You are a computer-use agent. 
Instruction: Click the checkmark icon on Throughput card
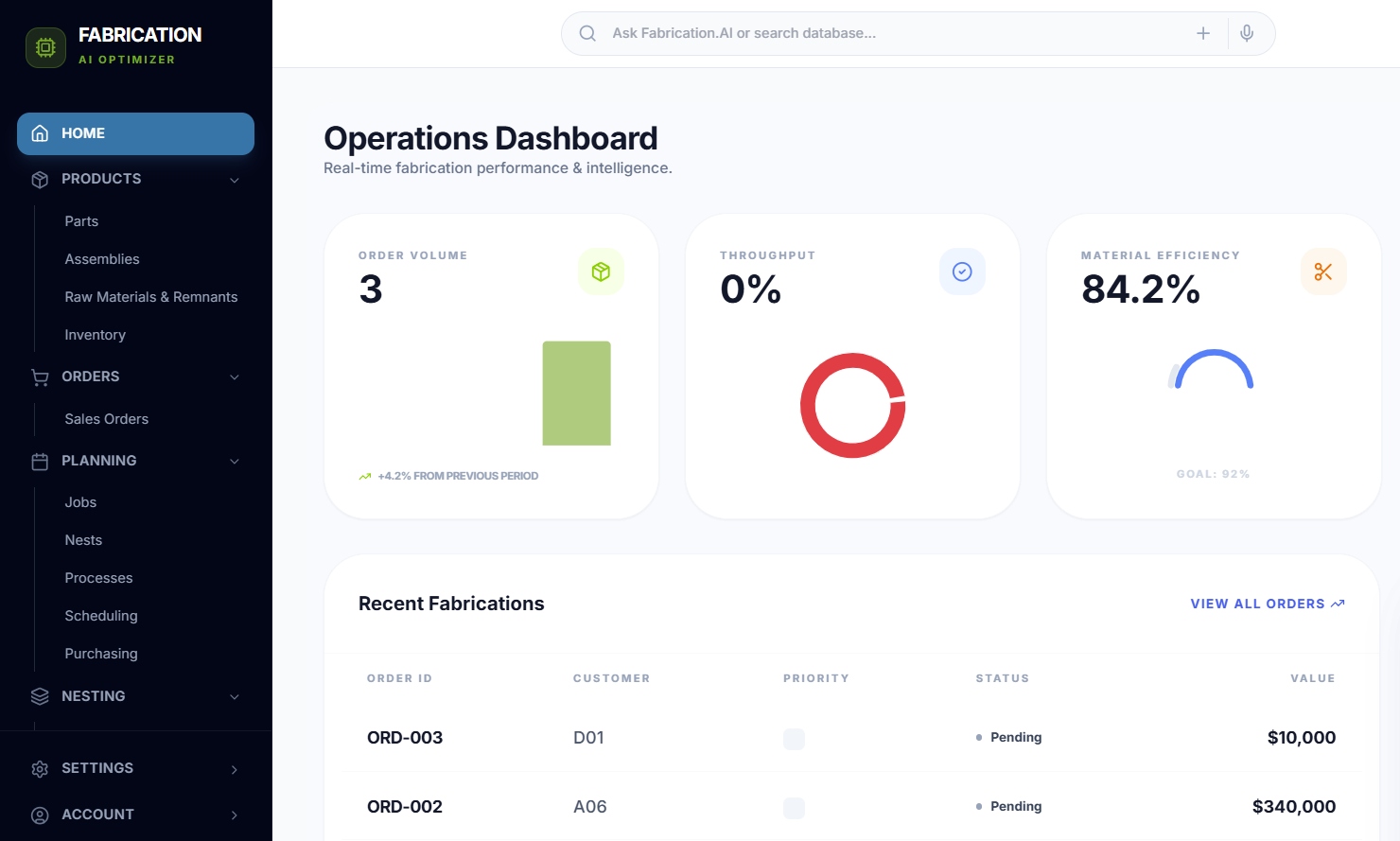(962, 272)
